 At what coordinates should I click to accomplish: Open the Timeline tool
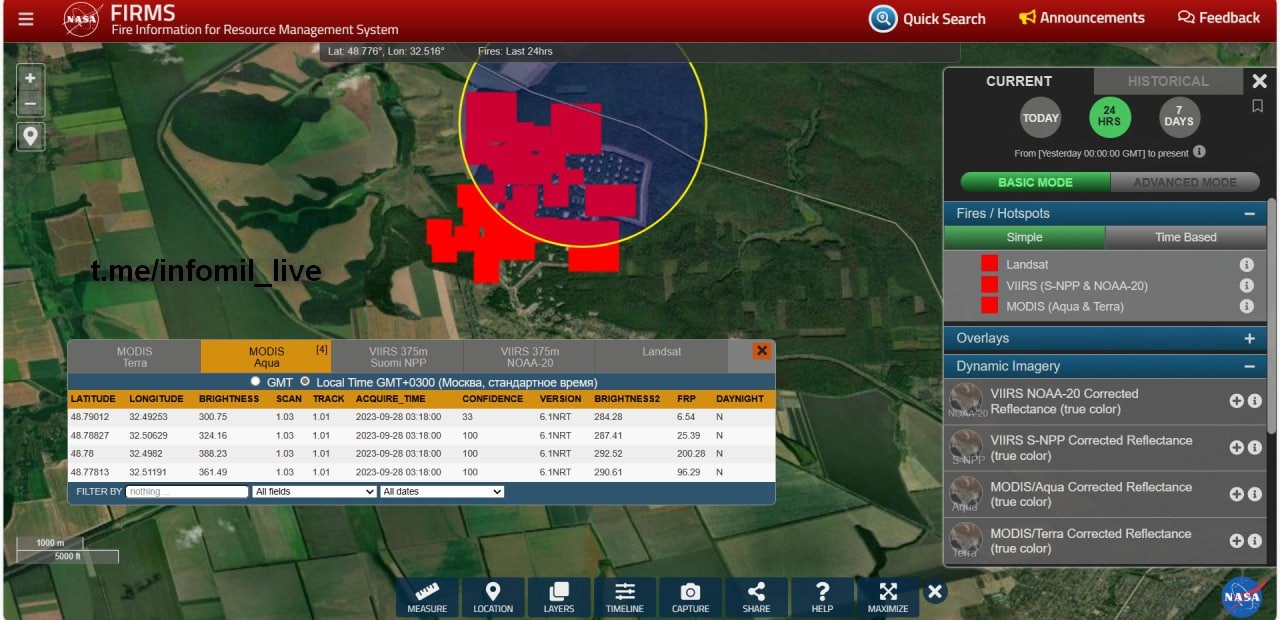click(x=625, y=597)
